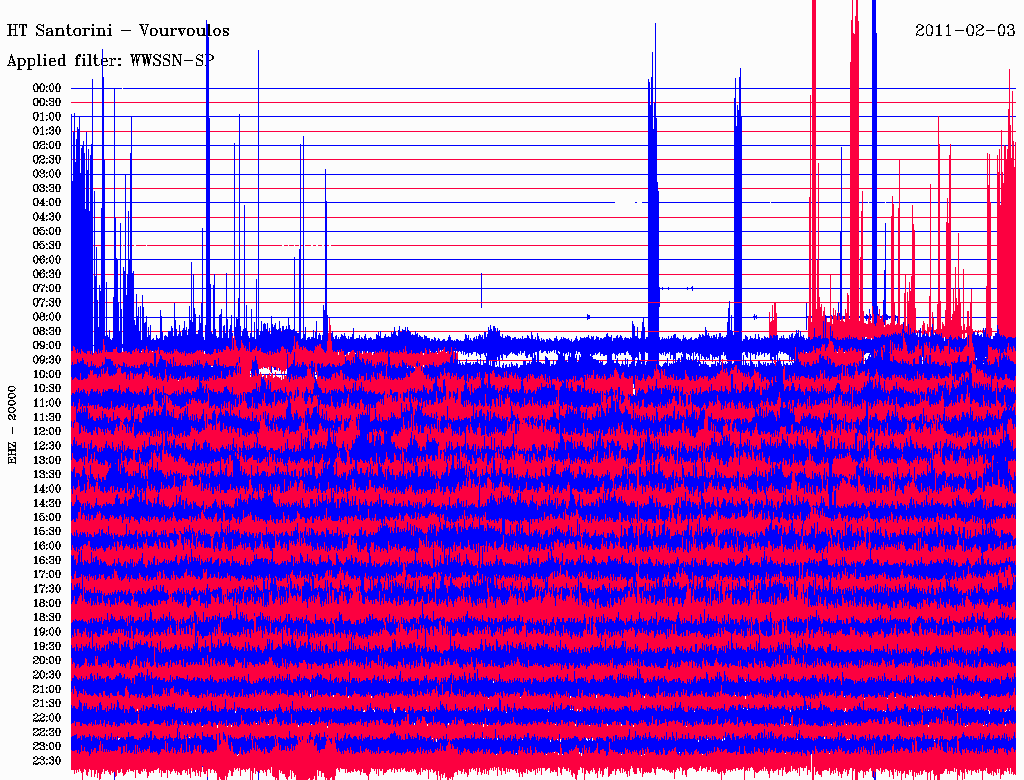The height and width of the screenshot is (780, 1024).
Task: Click the 12:00 time label
Action: point(47,432)
